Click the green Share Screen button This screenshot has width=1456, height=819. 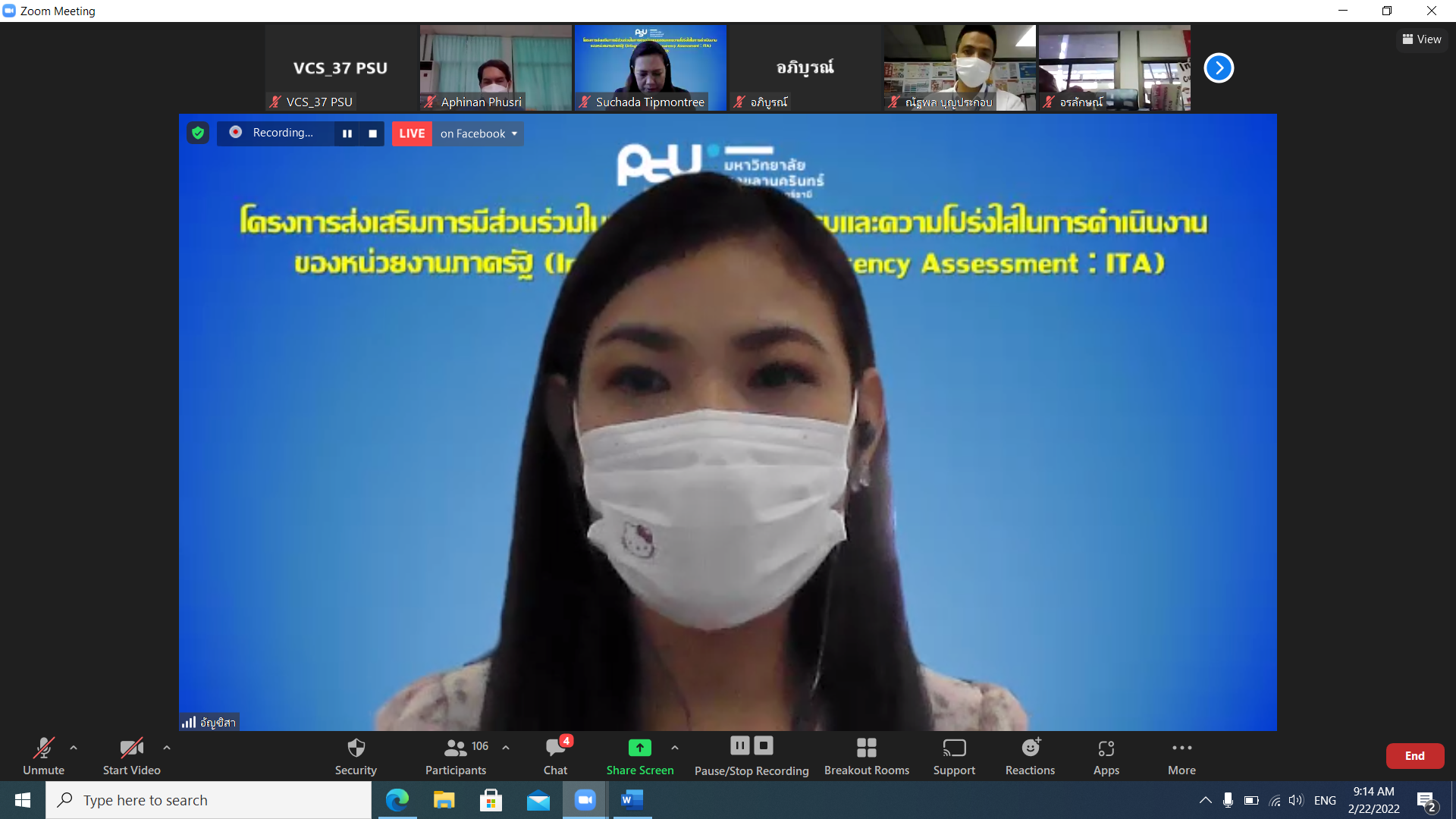[640, 756]
